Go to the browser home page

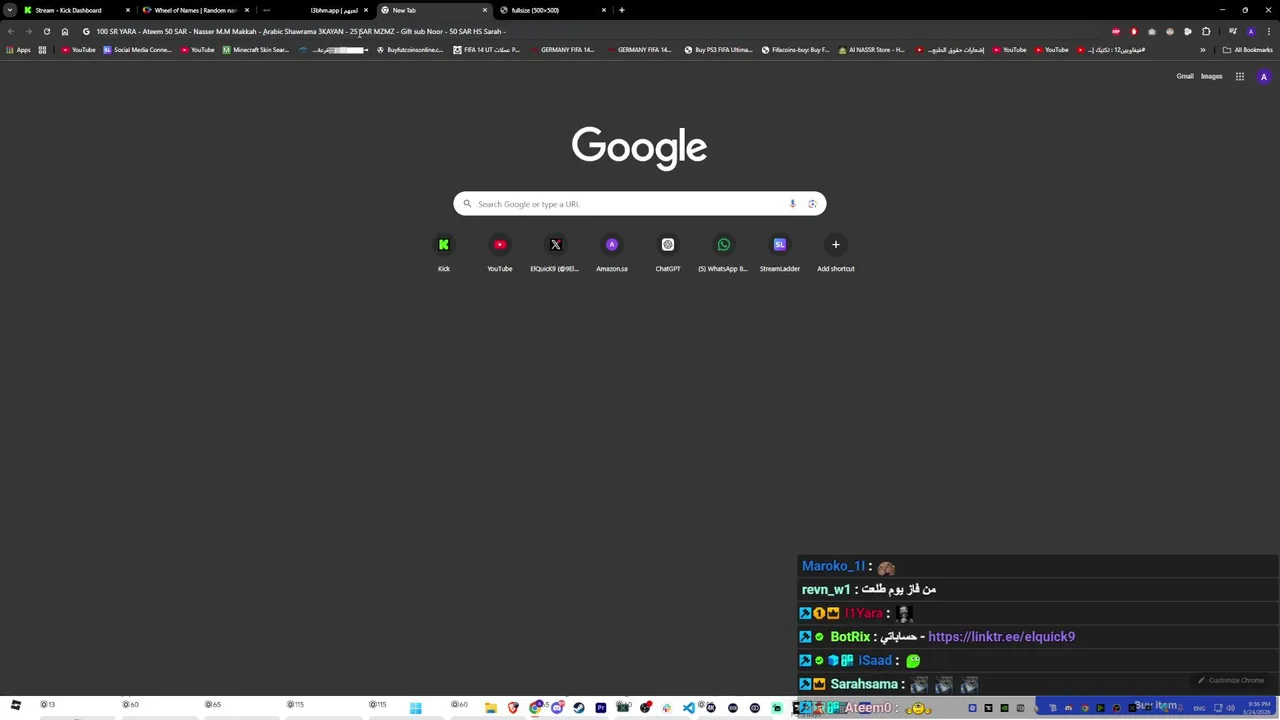pos(65,31)
